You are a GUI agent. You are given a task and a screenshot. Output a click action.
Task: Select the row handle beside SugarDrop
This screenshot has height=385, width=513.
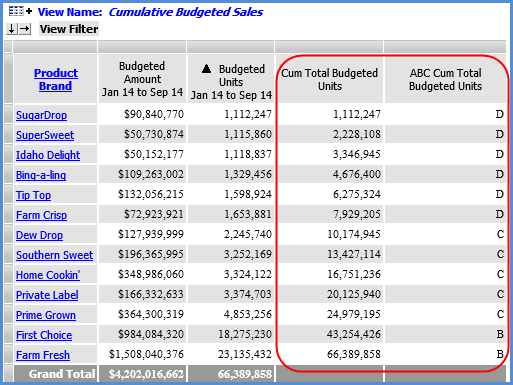coord(9,114)
